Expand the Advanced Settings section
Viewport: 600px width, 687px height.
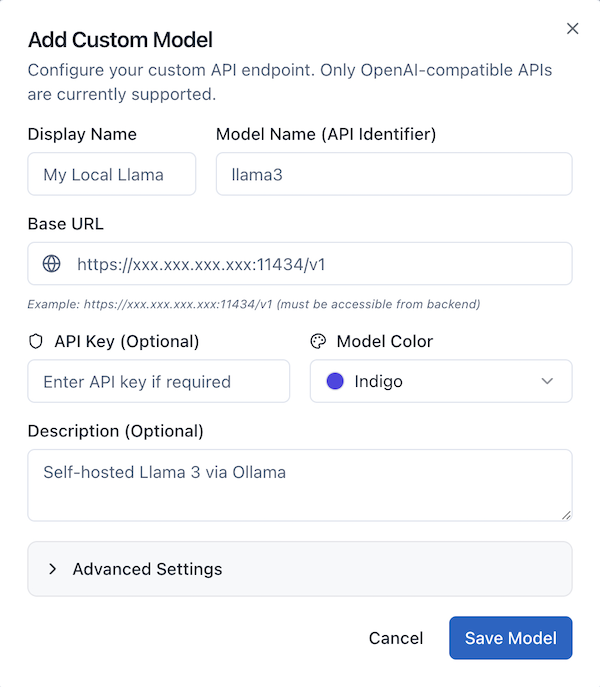[x=147, y=569]
